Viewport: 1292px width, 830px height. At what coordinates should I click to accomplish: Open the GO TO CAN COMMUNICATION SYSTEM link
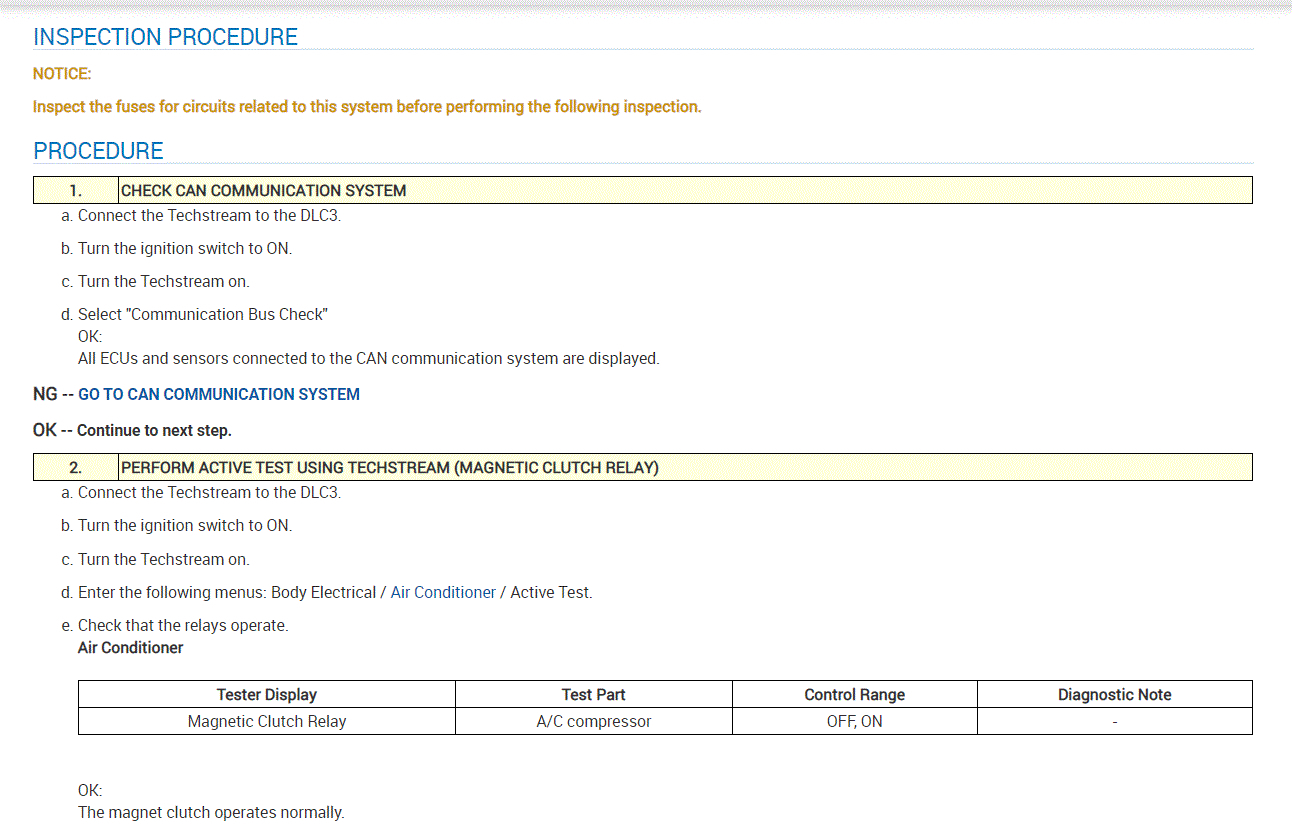[218, 394]
